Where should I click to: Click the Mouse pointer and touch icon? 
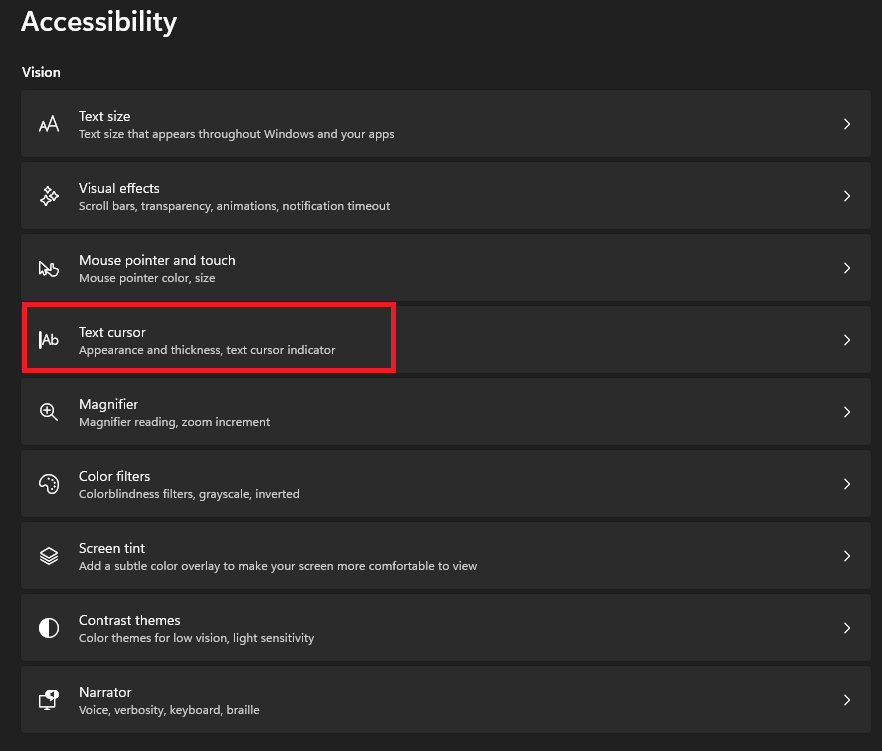tap(49, 268)
